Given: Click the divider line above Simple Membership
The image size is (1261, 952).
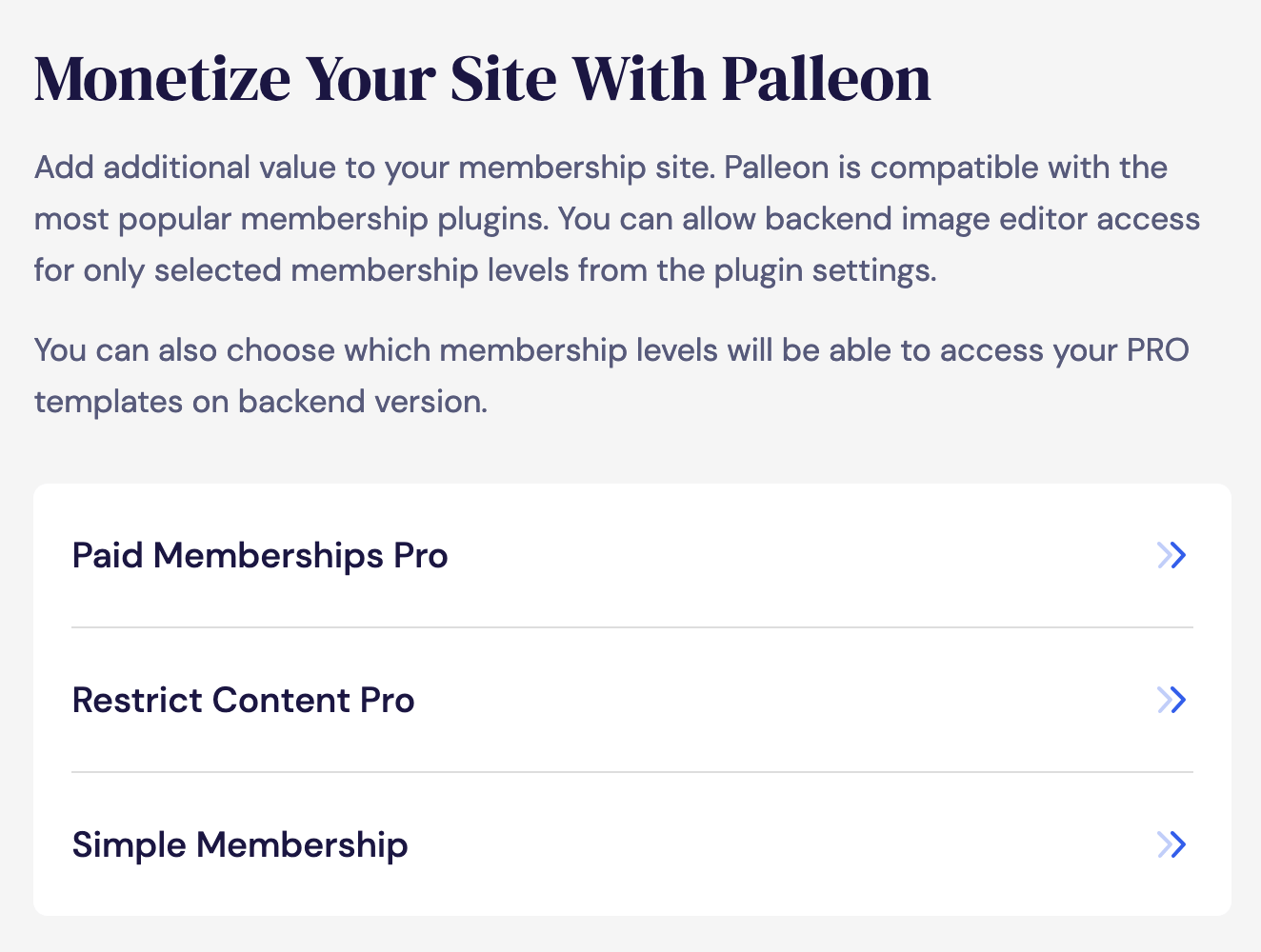Looking at the screenshot, I should [632, 772].
